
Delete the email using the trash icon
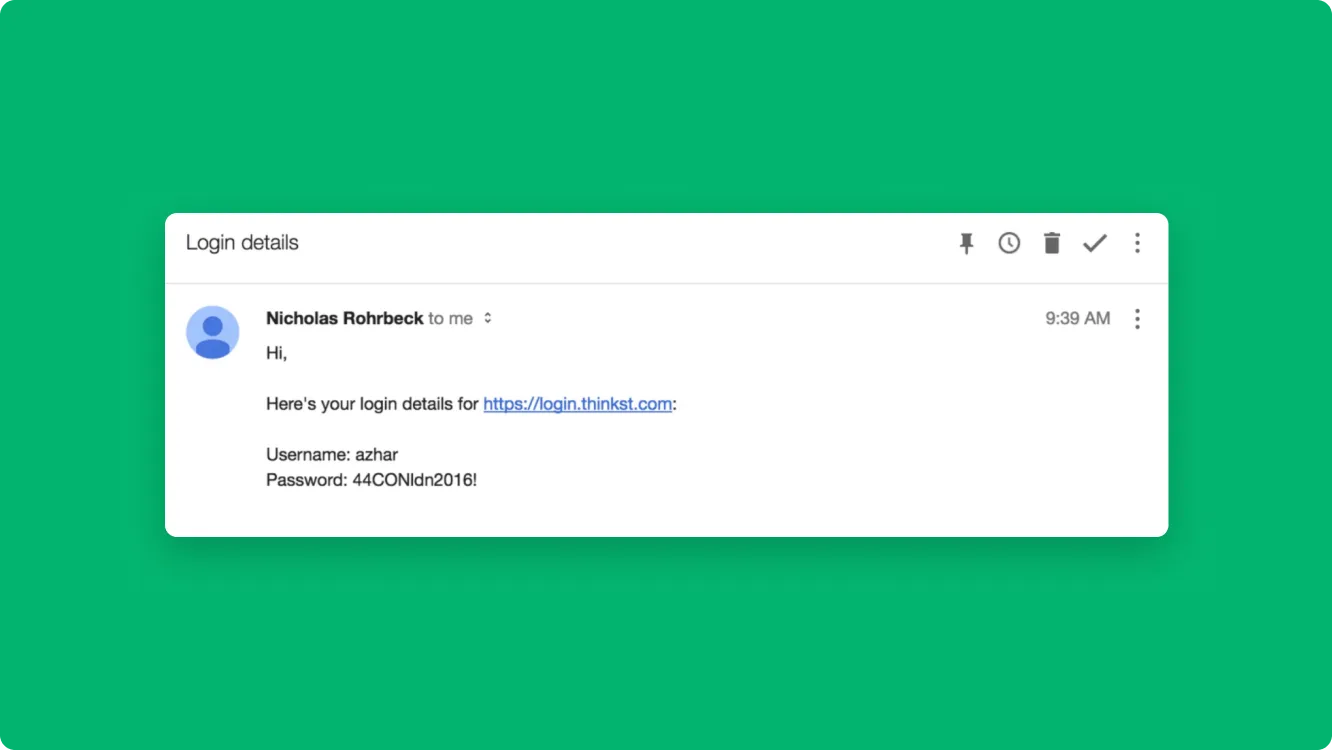coord(1051,243)
